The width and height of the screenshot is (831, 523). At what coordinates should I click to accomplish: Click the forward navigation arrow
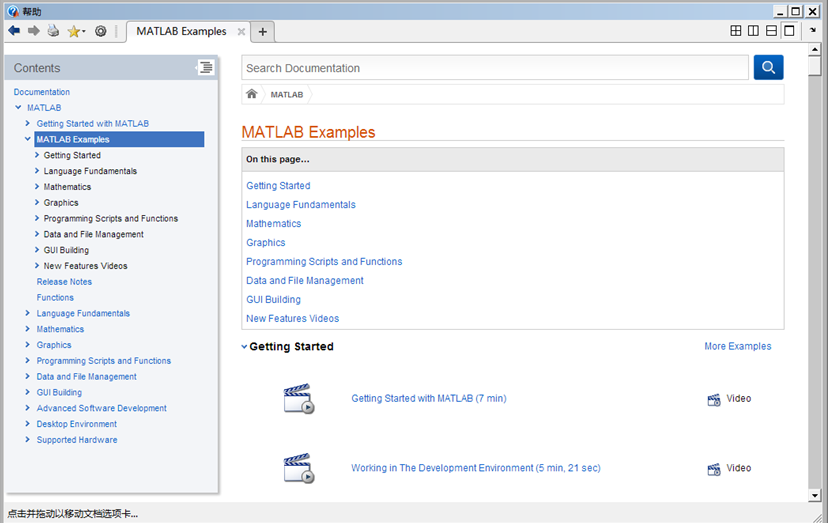34,31
